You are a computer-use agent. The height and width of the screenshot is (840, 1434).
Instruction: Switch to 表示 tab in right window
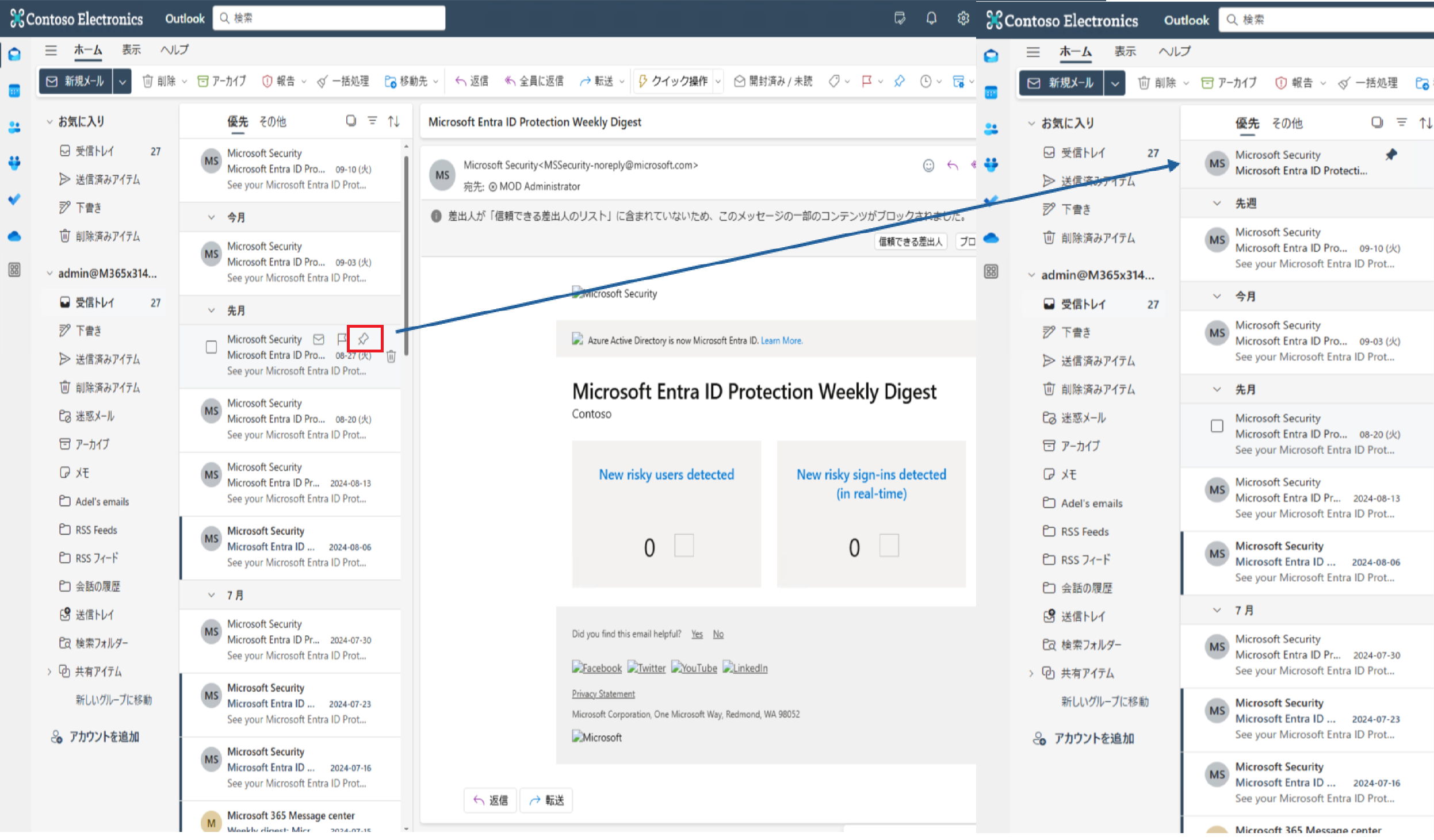(x=1125, y=52)
